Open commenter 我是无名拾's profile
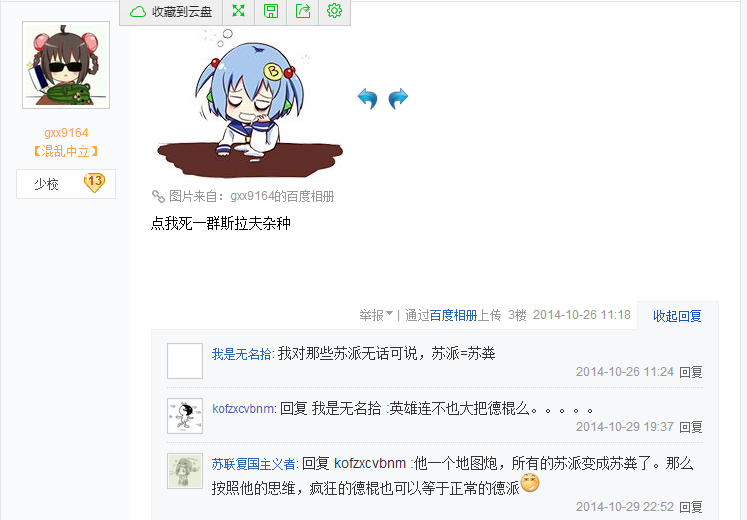Viewport: 747px width, 520px height. coord(242,354)
